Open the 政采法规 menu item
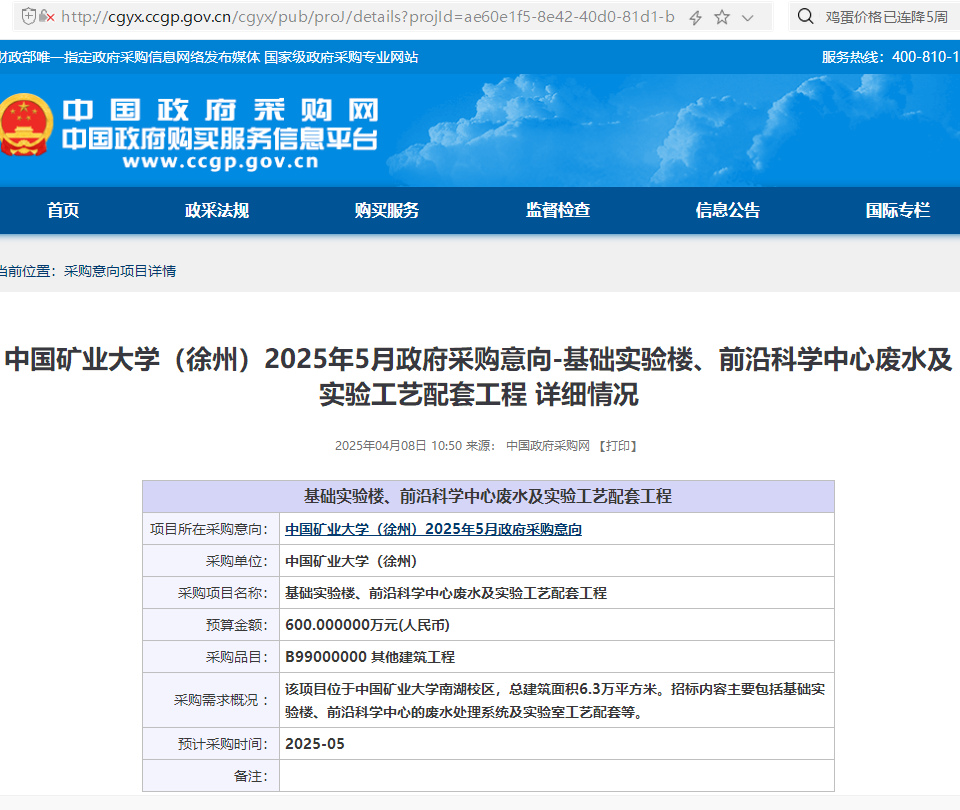 click(217, 210)
